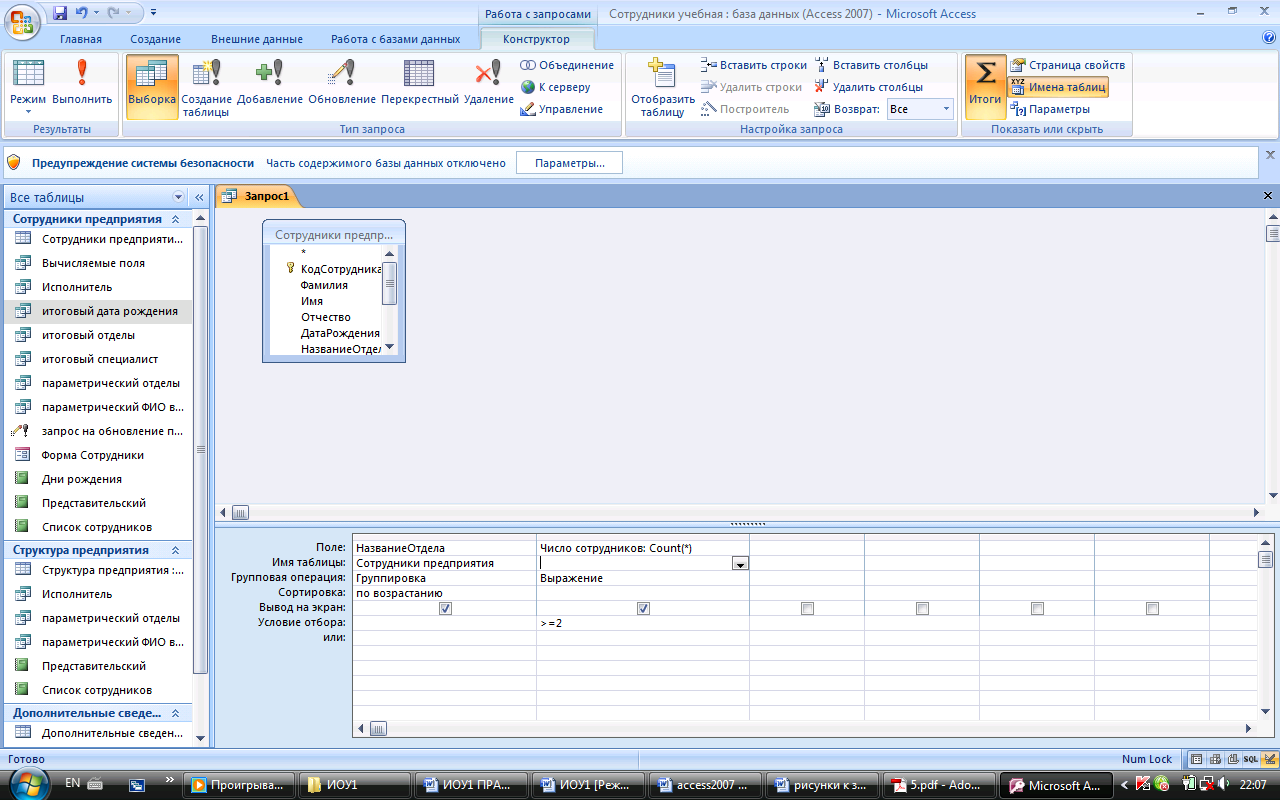The image size is (1280, 800).
Task: Switch to 5.pdf Adobe taskbar item
Action: click(941, 785)
